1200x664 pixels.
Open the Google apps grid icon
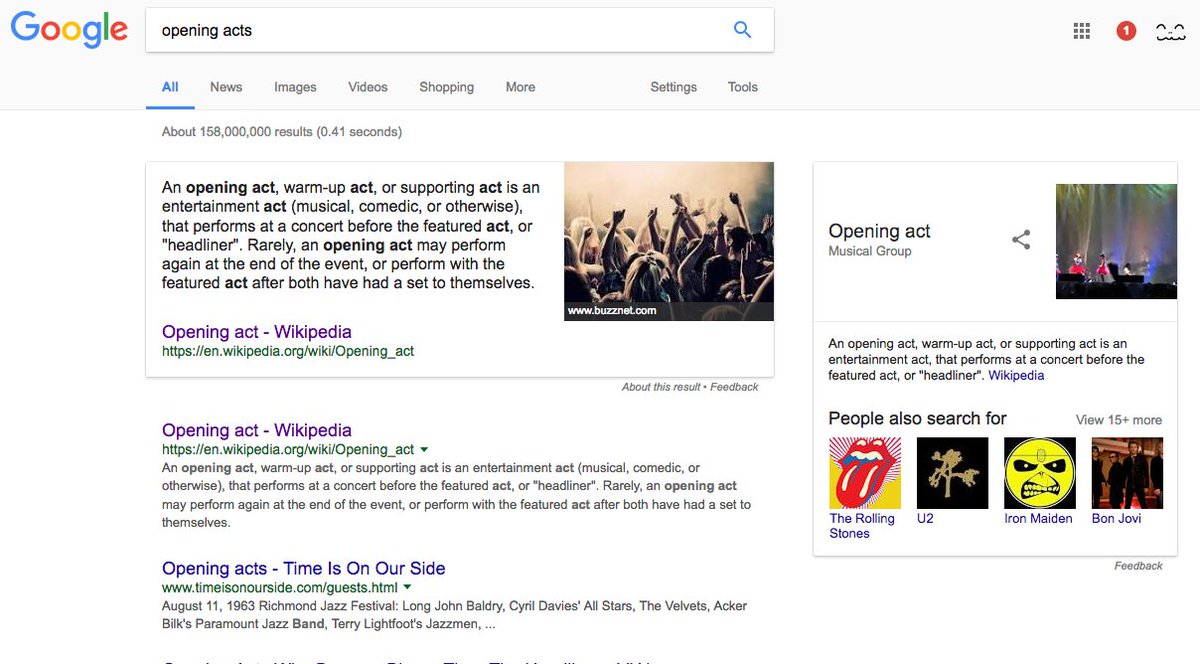click(1081, 31)
